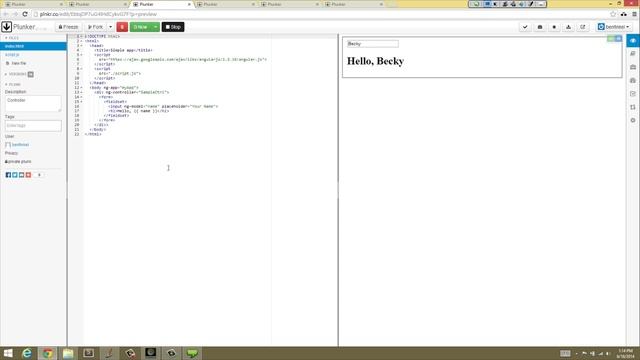Collapse the PLUNK section header
This screenshot has width=640, height=360.
click(13, 84)
